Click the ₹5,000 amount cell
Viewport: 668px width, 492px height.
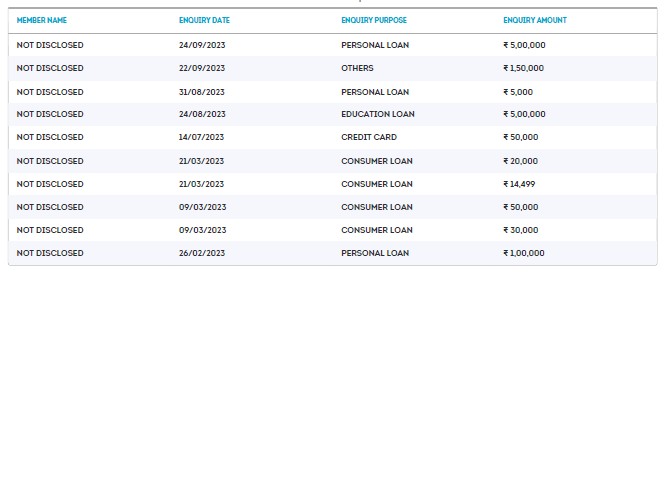(x=518, y=92)
